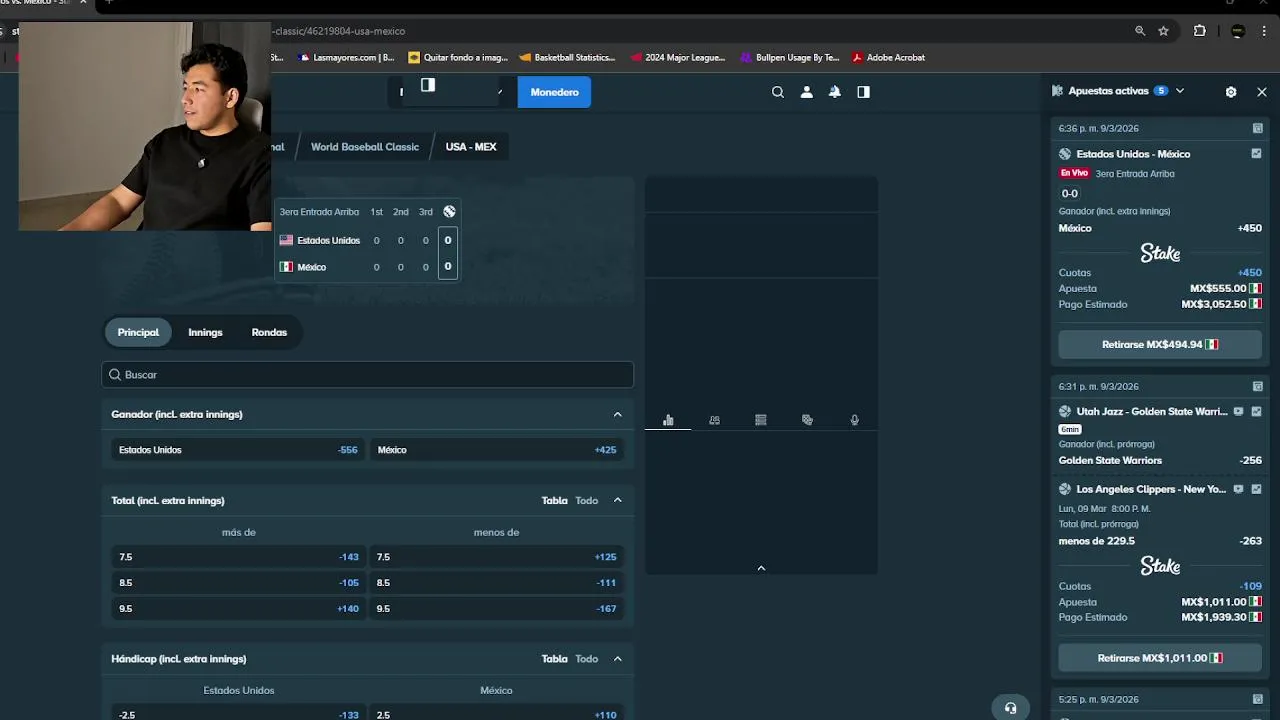
Task: Click Estados Unidos - México bet title
Action: coord(1133,154)
